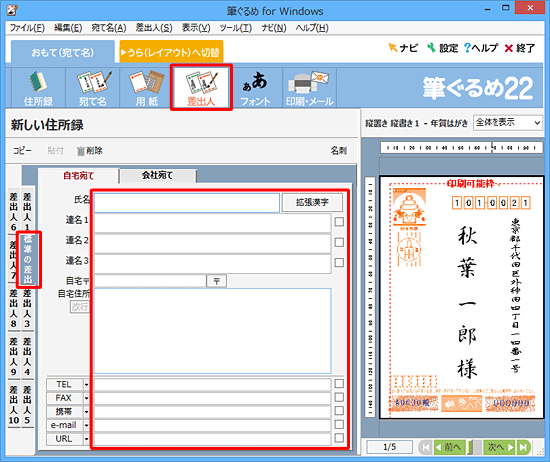Switch to the おもて(宛て名) tab
This screenshot has width=550, height=462.
tap(63, 52)
